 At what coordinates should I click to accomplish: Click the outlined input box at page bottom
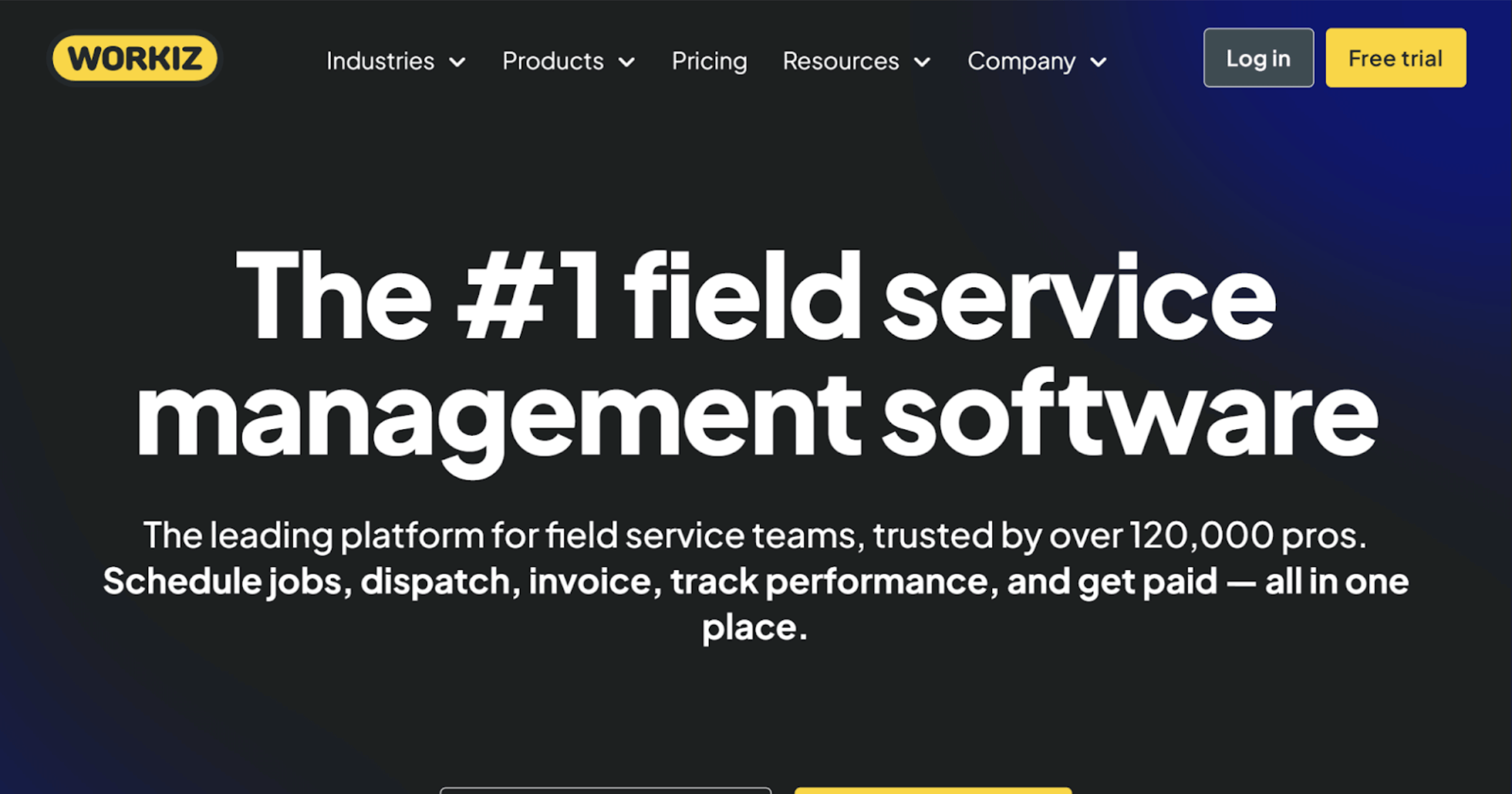pos(605,790)
